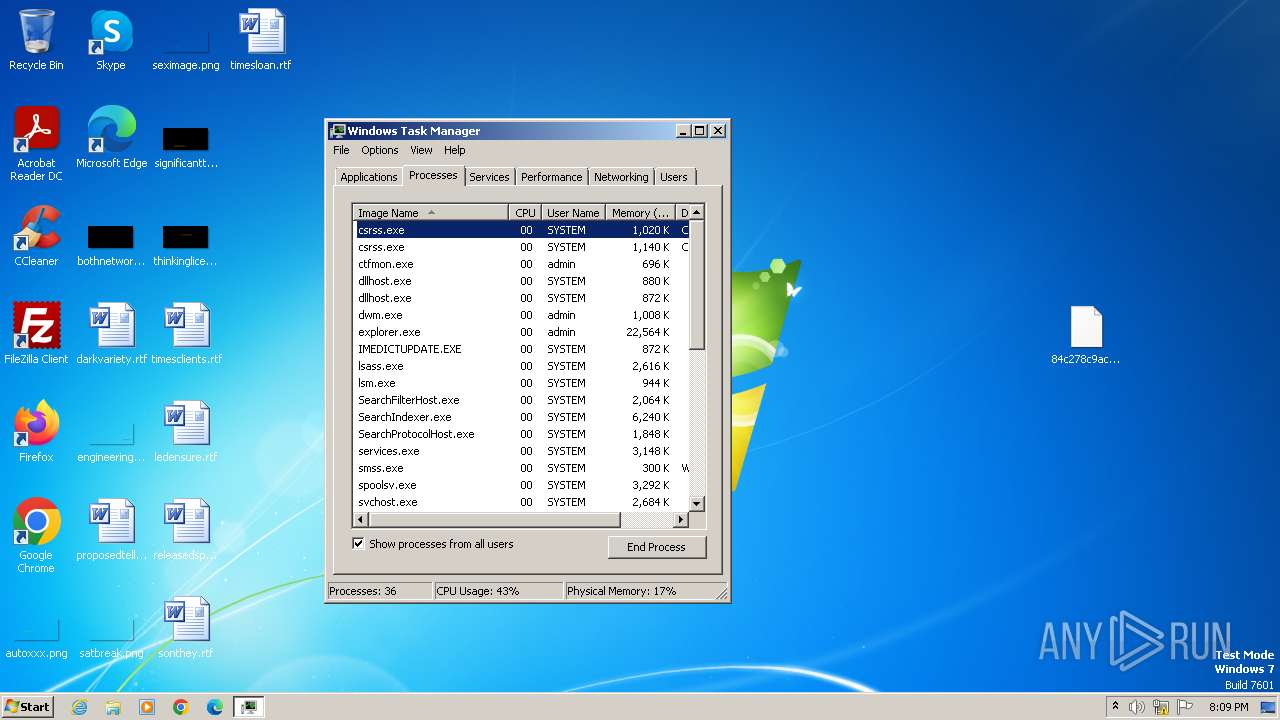Switch to the Applications tab
The height and width of the screenshot is (720, 1280).
click(x=369, y=177)
